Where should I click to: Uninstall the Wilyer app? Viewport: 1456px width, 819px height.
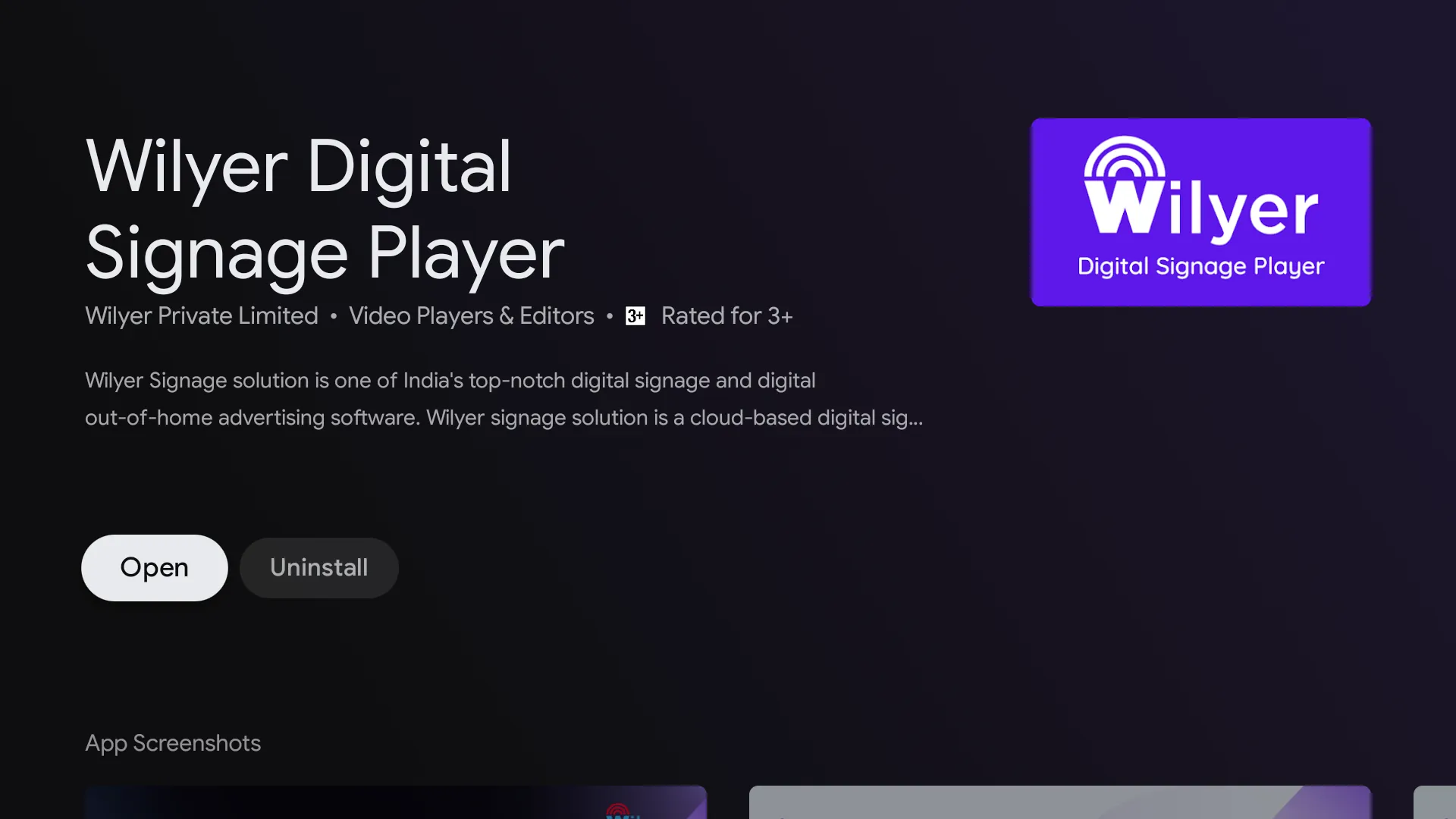[x=319, y=567]
